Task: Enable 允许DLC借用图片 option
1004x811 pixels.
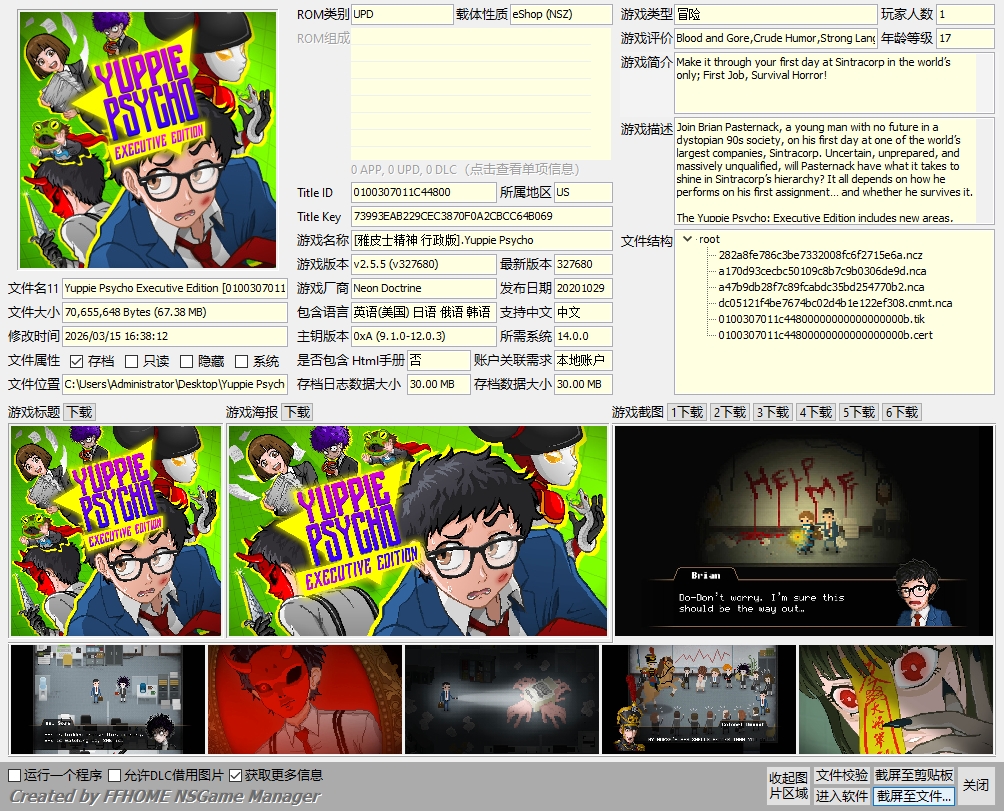Action: click(x=115, y=775)
